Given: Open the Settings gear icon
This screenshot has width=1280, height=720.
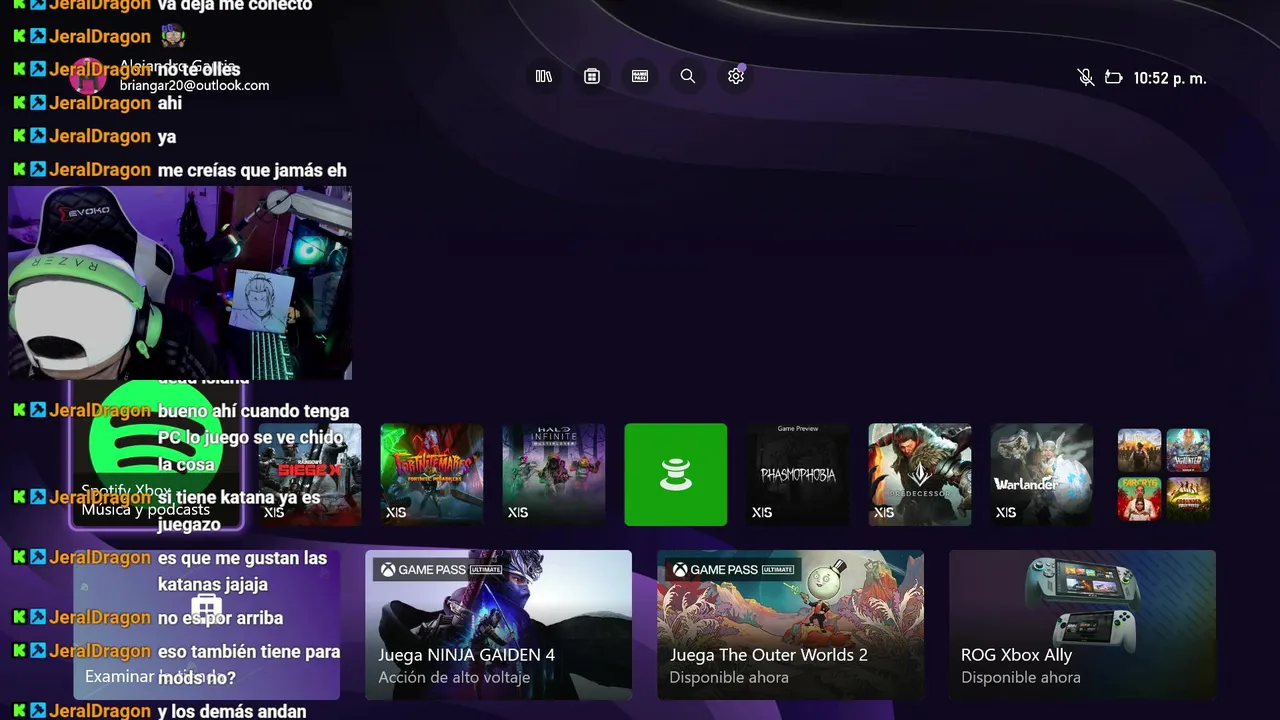Looking at the screenshot, I should (736, 76).
